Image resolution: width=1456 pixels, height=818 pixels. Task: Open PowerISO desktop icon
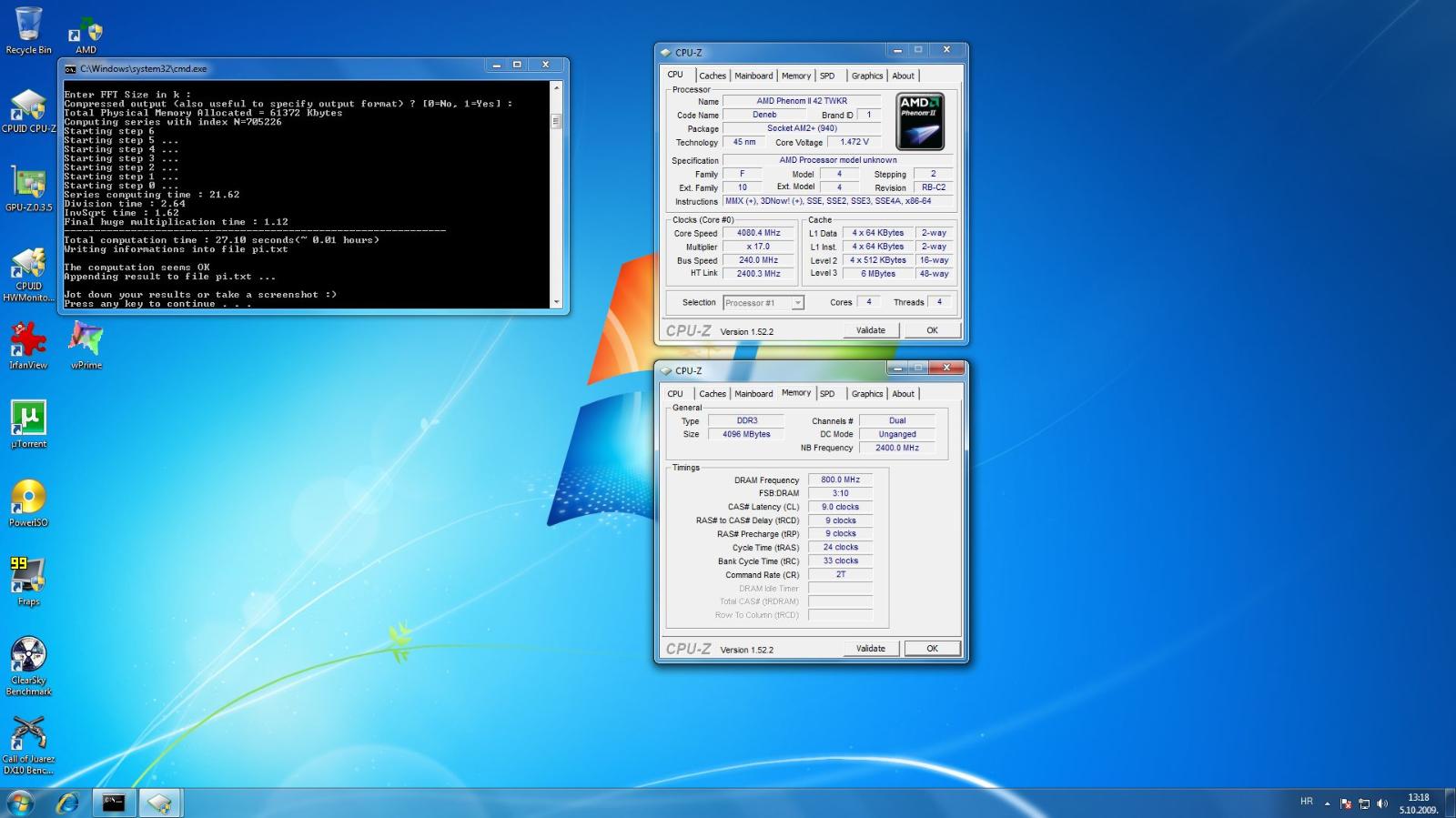point(28,503)
